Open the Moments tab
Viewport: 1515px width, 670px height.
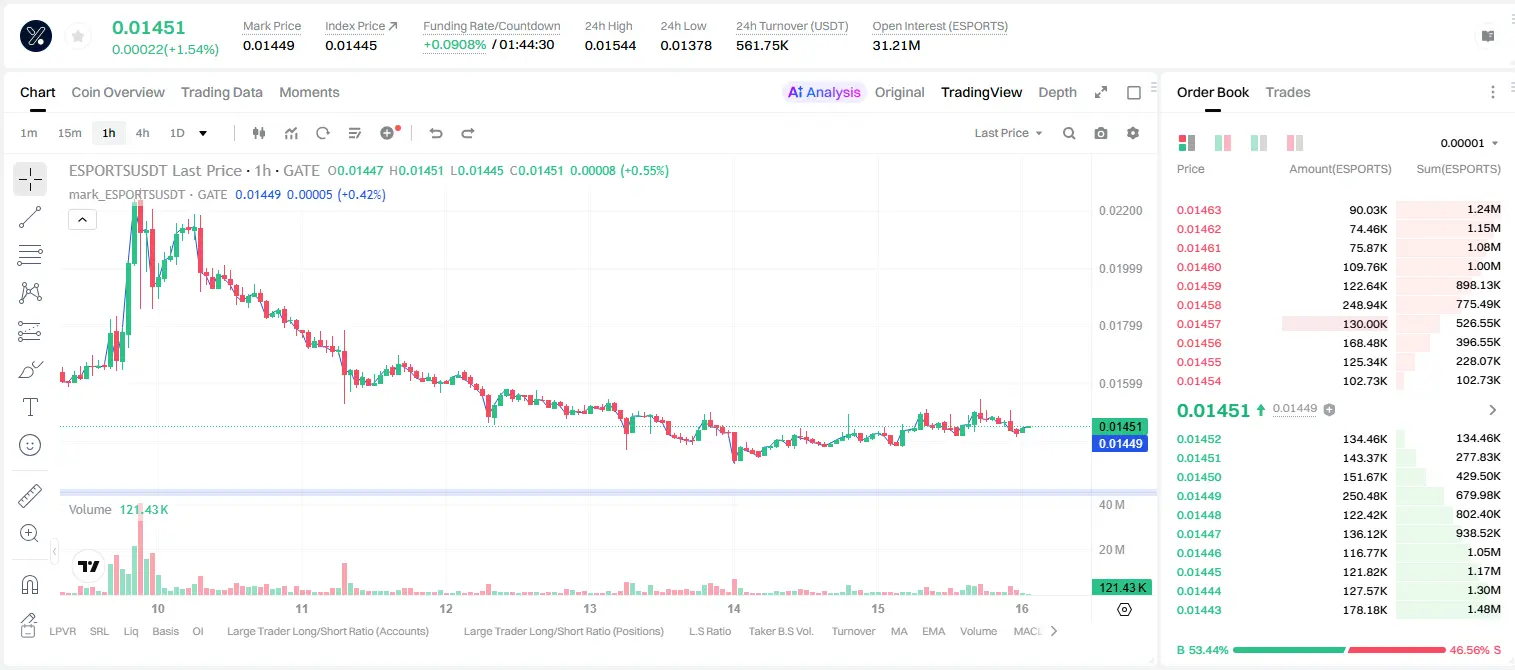tap(309, 92)
